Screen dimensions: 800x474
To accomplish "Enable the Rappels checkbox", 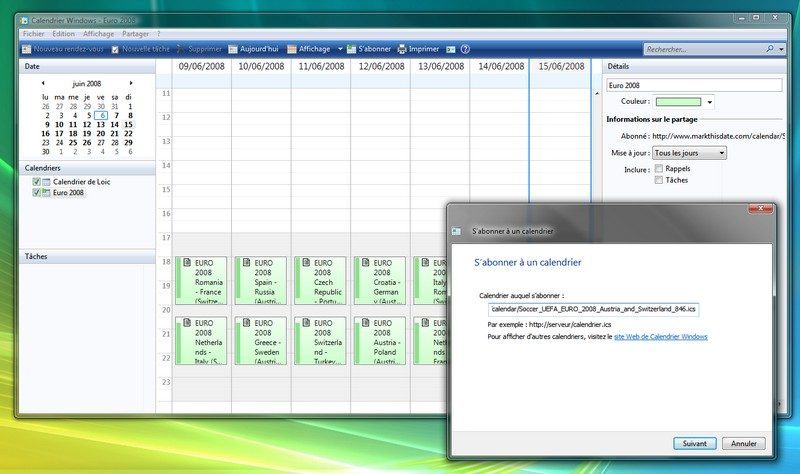I will coord(658,169).
